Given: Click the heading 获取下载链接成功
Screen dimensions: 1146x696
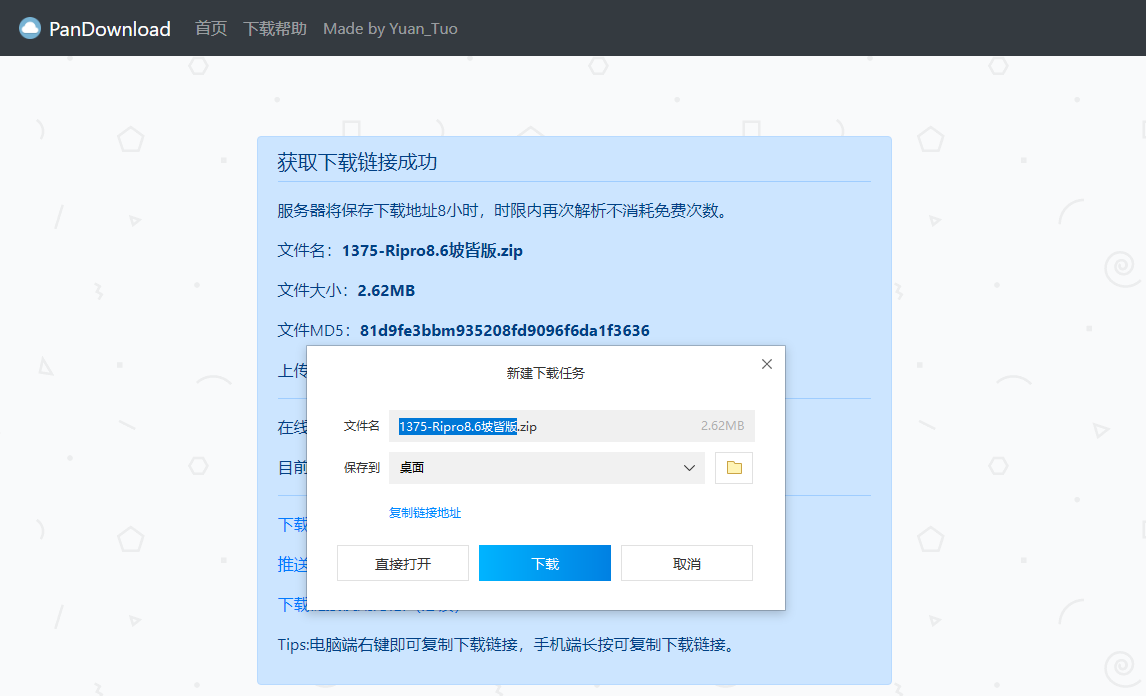Looking at the screenshot, I should click(357, 162).
